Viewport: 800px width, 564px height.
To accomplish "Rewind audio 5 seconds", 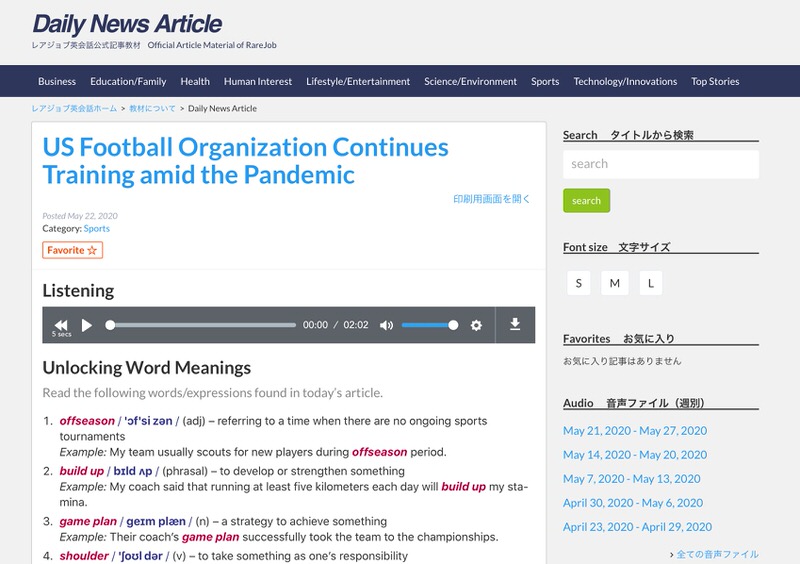I will pyautogui.click(x=61, y=325).
